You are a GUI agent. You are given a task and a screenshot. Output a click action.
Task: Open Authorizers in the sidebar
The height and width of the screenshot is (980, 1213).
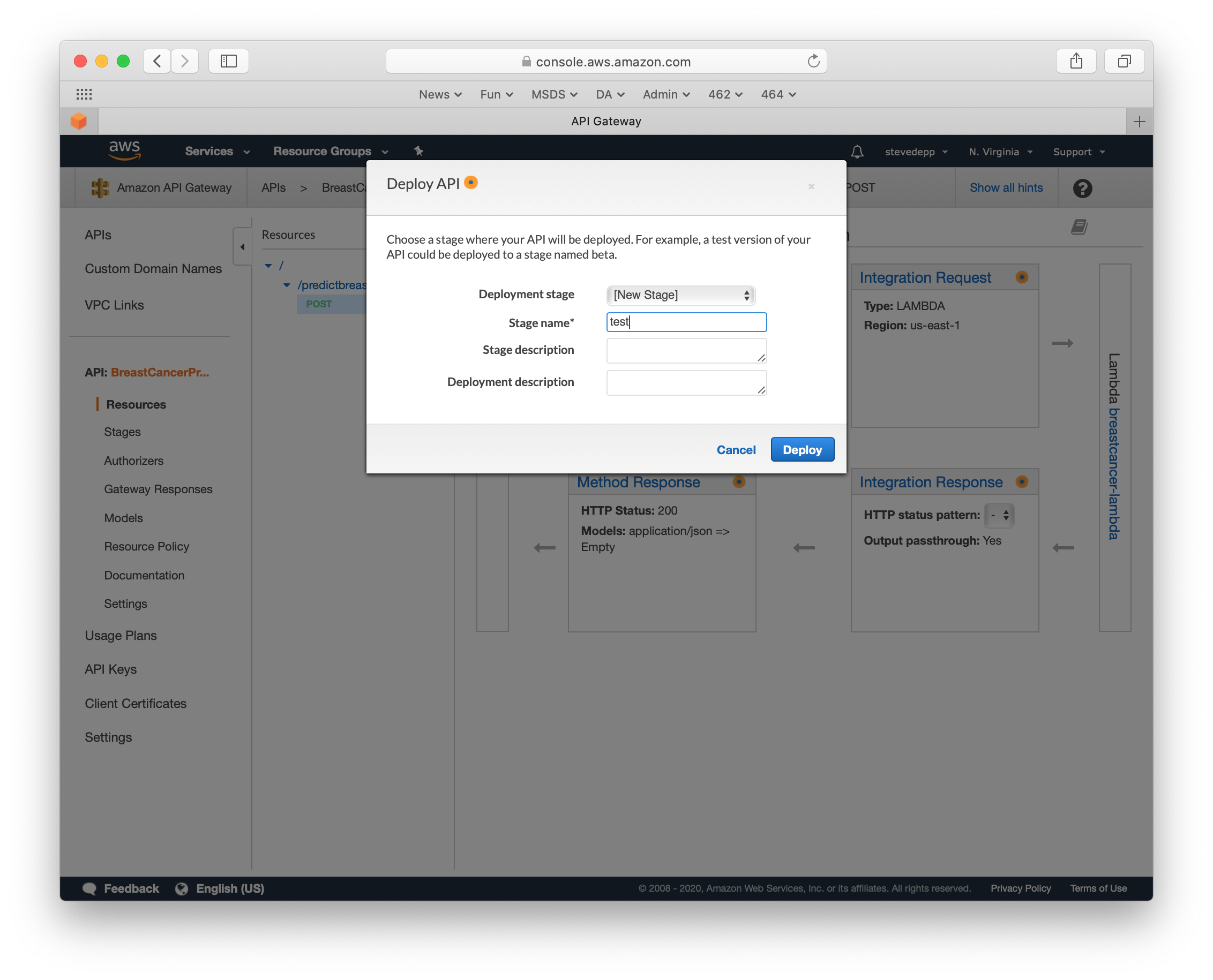pos(133,461)
